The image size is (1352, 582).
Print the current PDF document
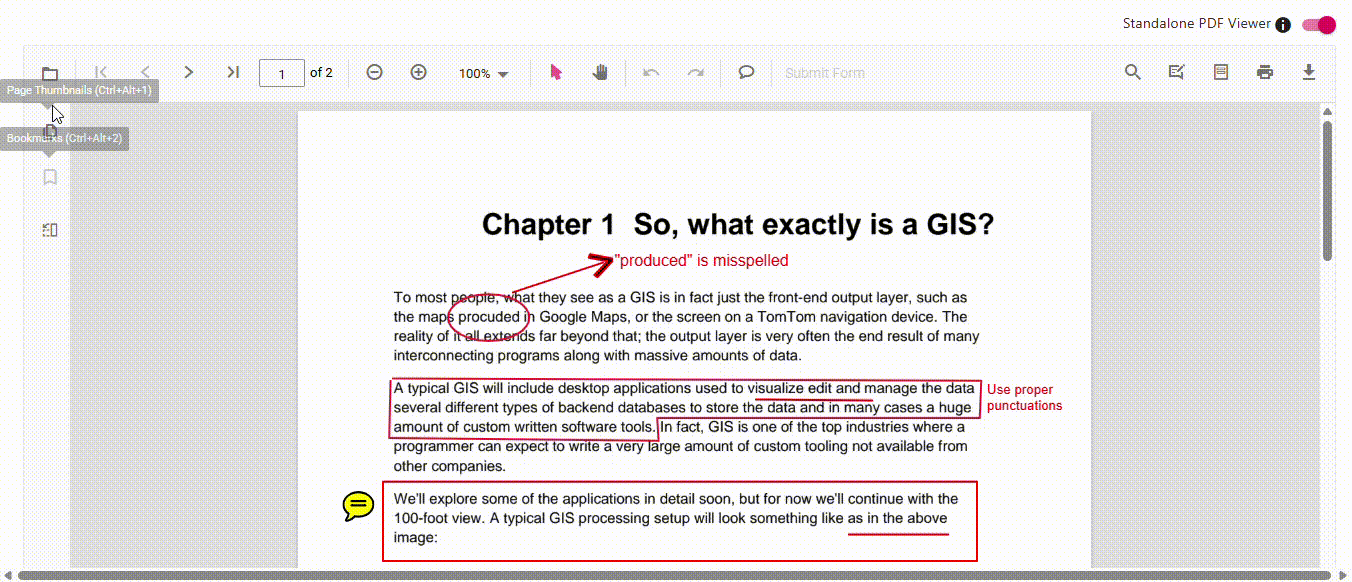1265,72
